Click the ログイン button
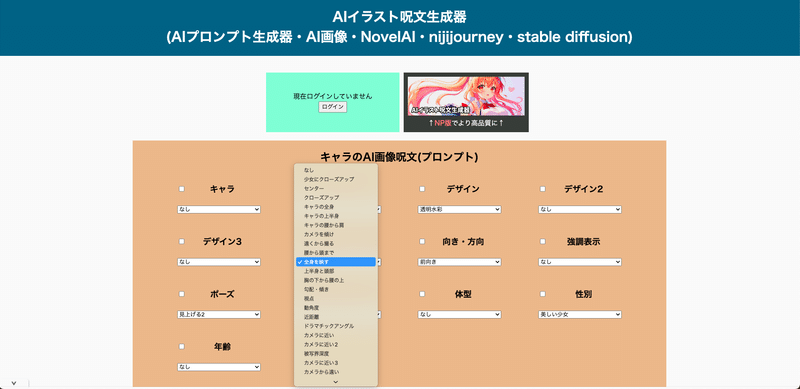800x389 pixels. coord(333,107)
